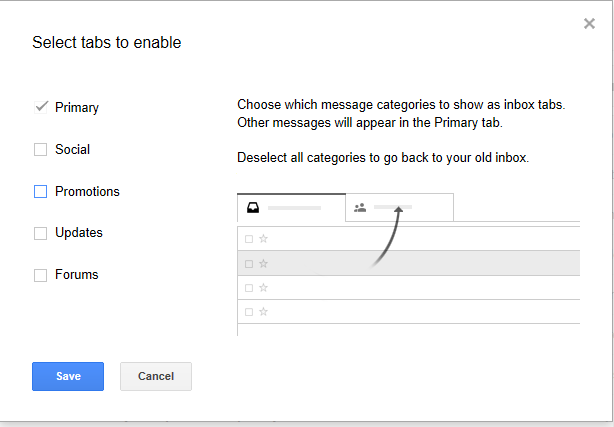Close the dialog with the X icon

tap(589, 24)
